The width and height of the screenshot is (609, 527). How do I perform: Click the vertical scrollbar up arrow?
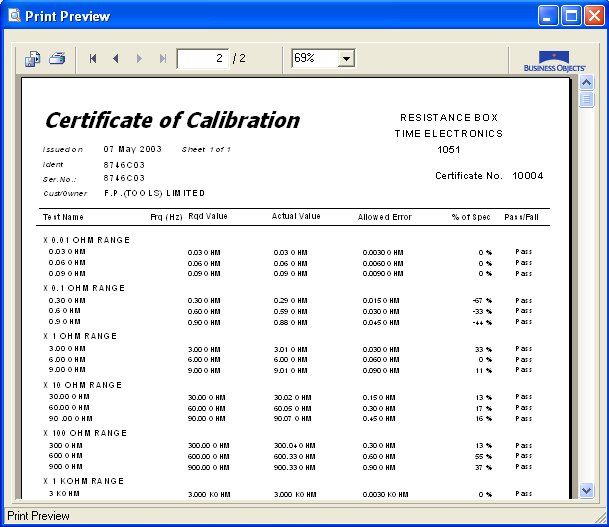[x=587, y=83]
